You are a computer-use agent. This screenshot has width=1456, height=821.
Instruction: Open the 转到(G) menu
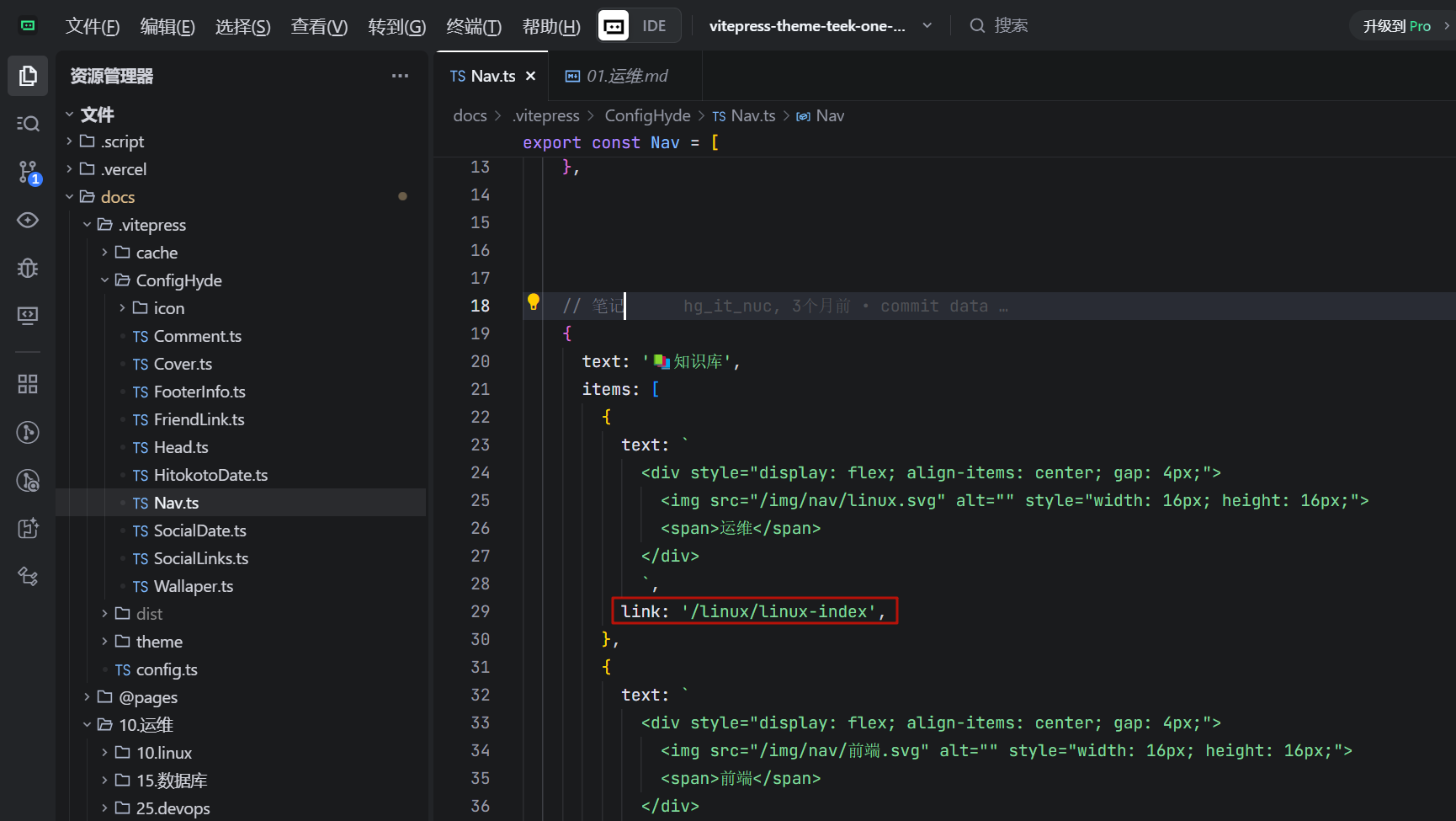tap(396, 26)
